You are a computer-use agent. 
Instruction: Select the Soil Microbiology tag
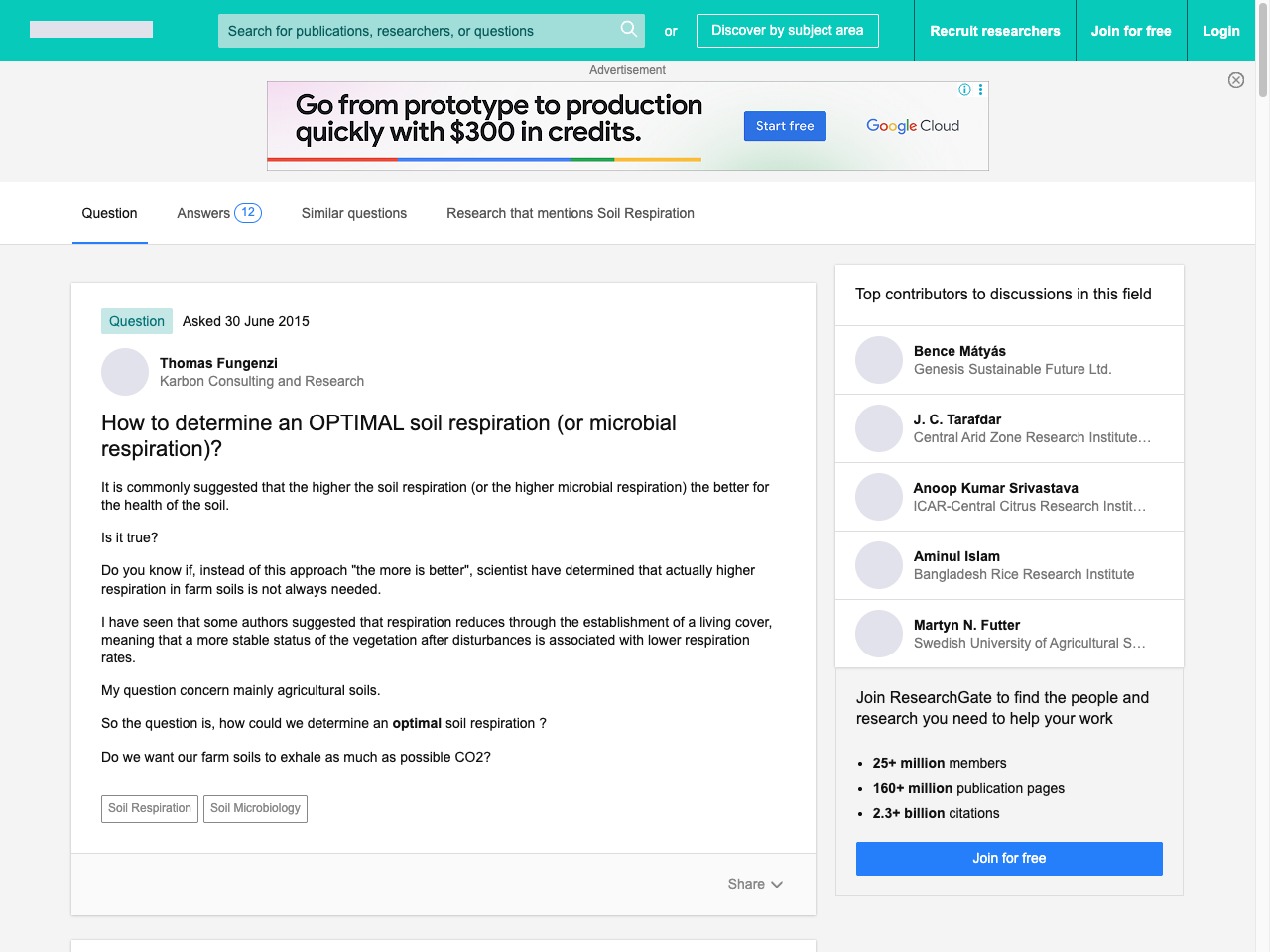tap(255, 808)
